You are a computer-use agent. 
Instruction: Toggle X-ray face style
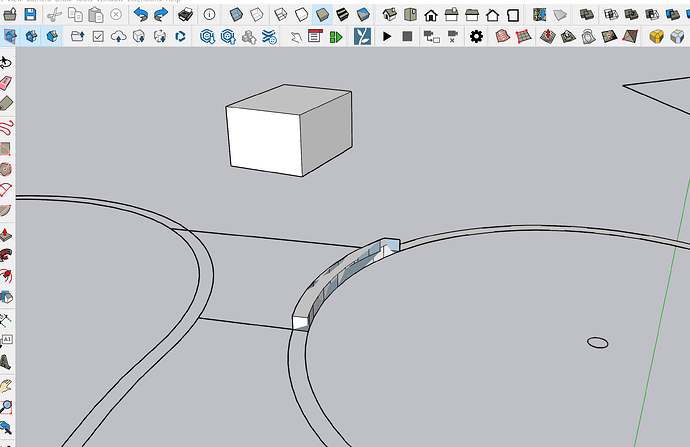pyautogui.click(x=237, y=15)
